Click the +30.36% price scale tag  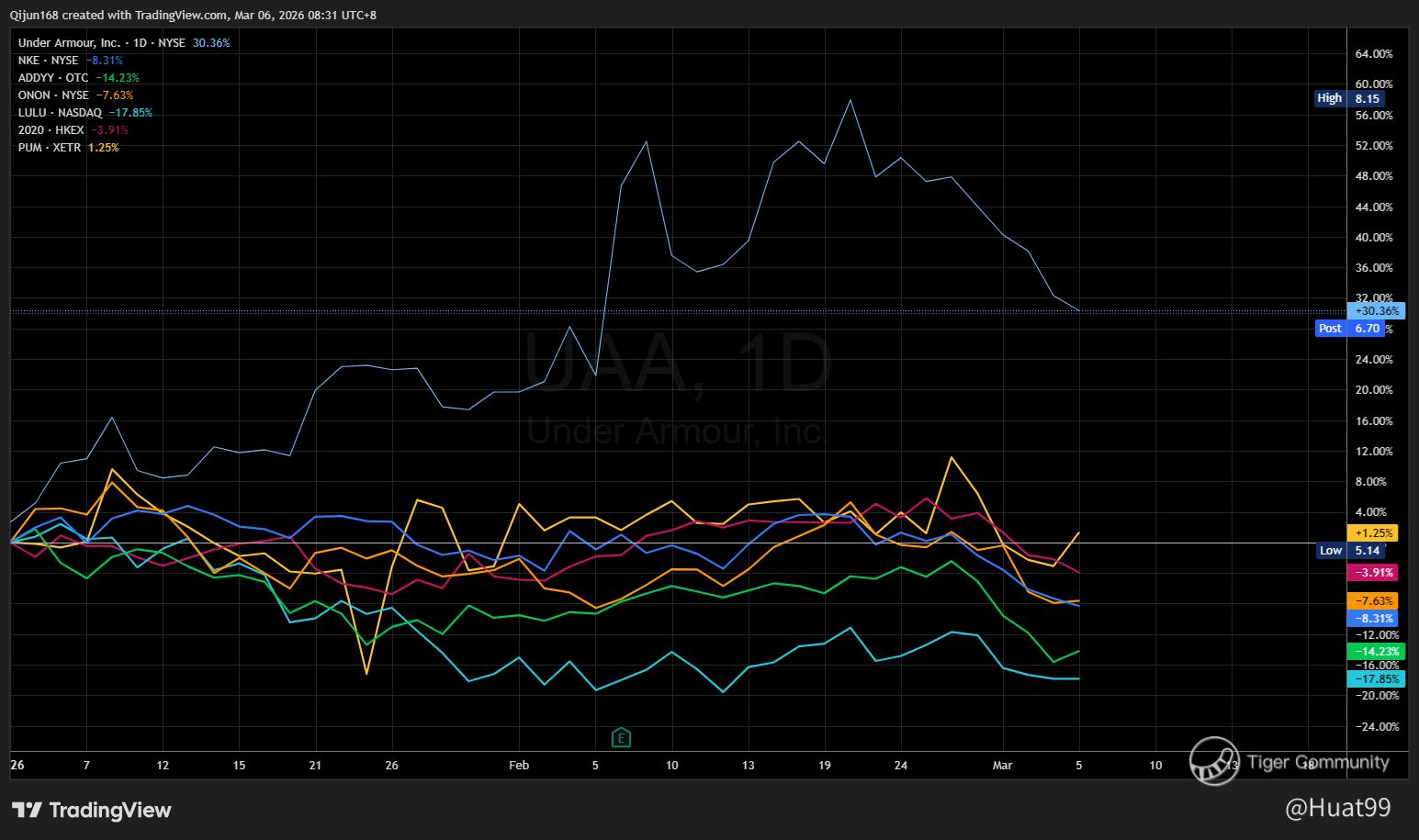(x=1376, y=311)
